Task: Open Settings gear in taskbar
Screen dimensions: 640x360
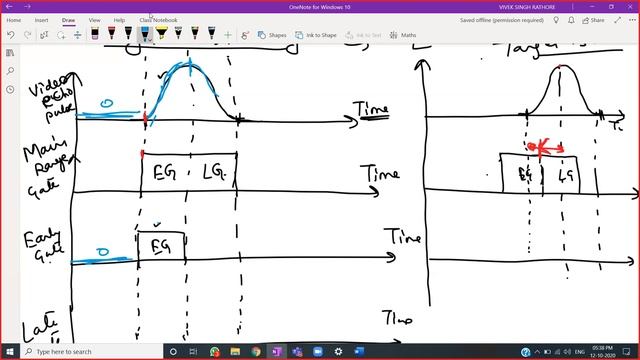Action: (338, 351)
